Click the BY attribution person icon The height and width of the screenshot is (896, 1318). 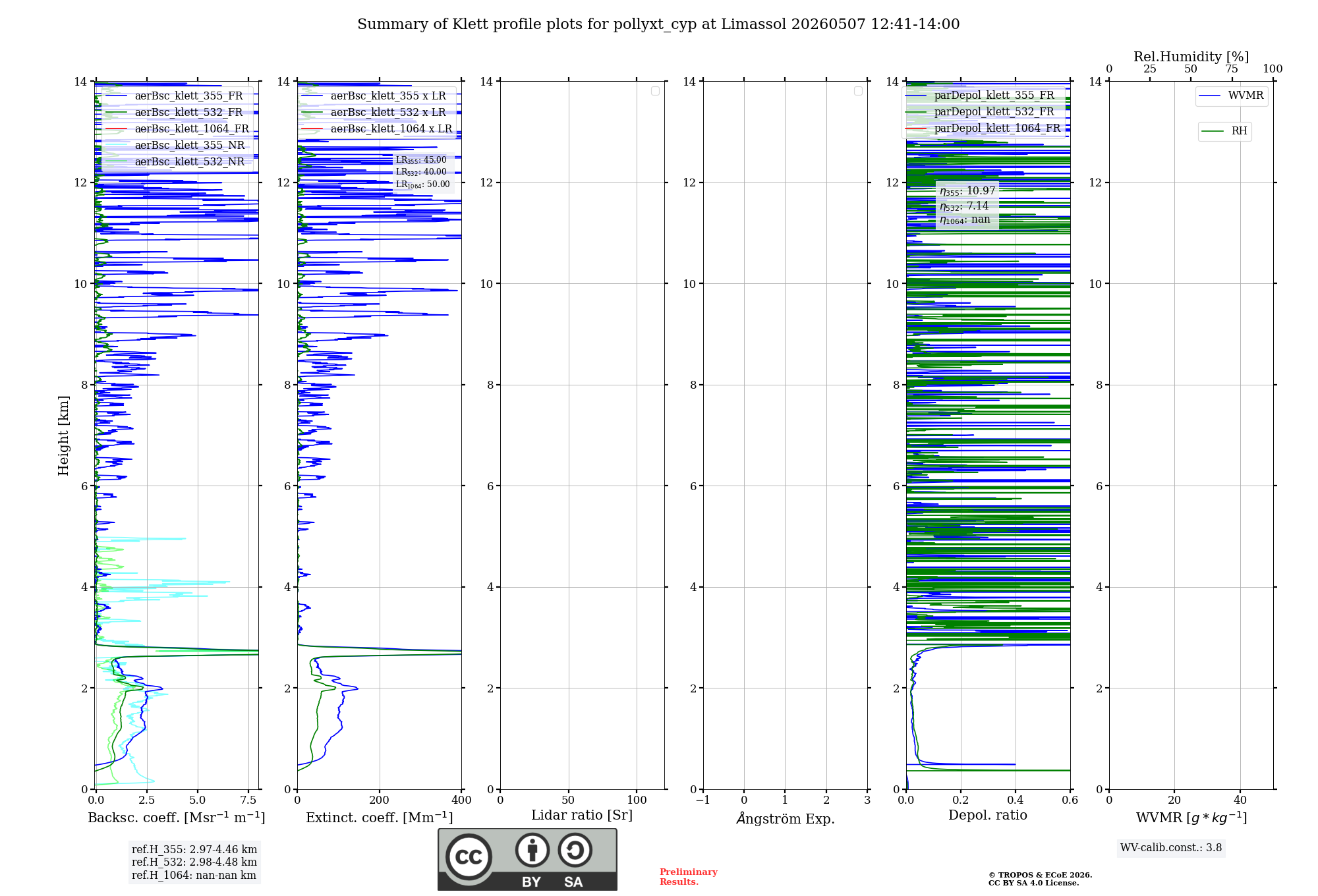tap(532, 850)
